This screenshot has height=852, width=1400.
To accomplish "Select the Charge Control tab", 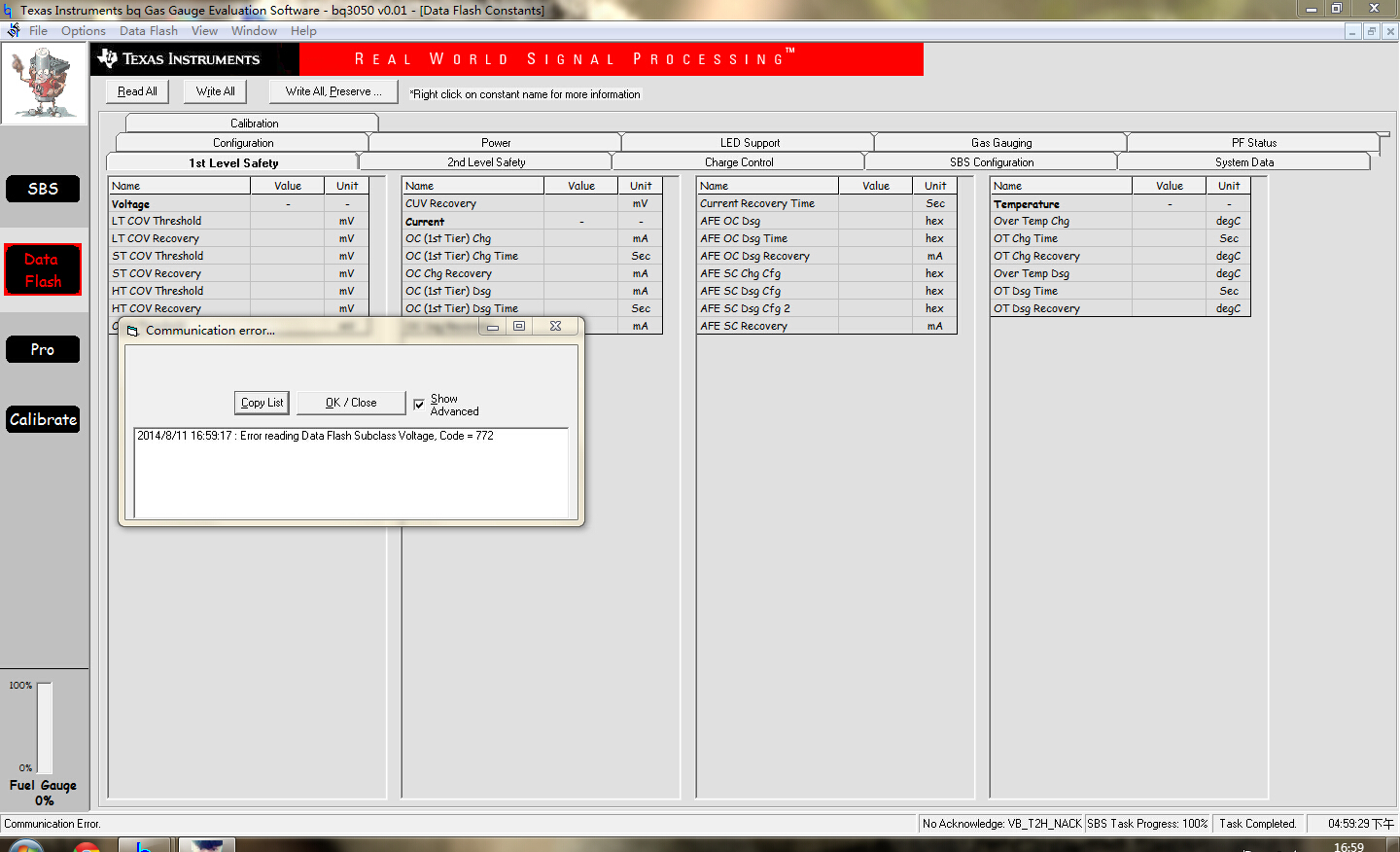I will tap(739, 162).
